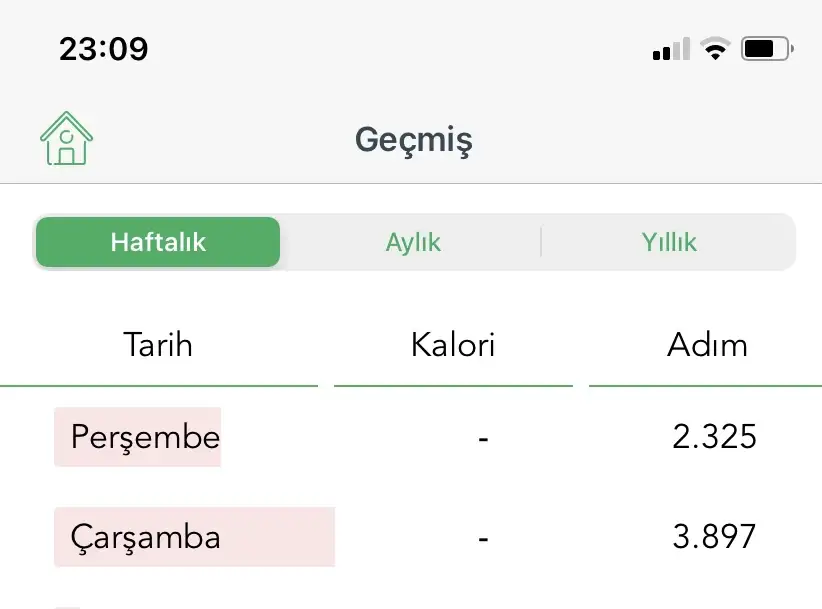Tap the Geçmiş page title
Screen dimensions: 822x609
pyautogui.click(x=413, y=141)
